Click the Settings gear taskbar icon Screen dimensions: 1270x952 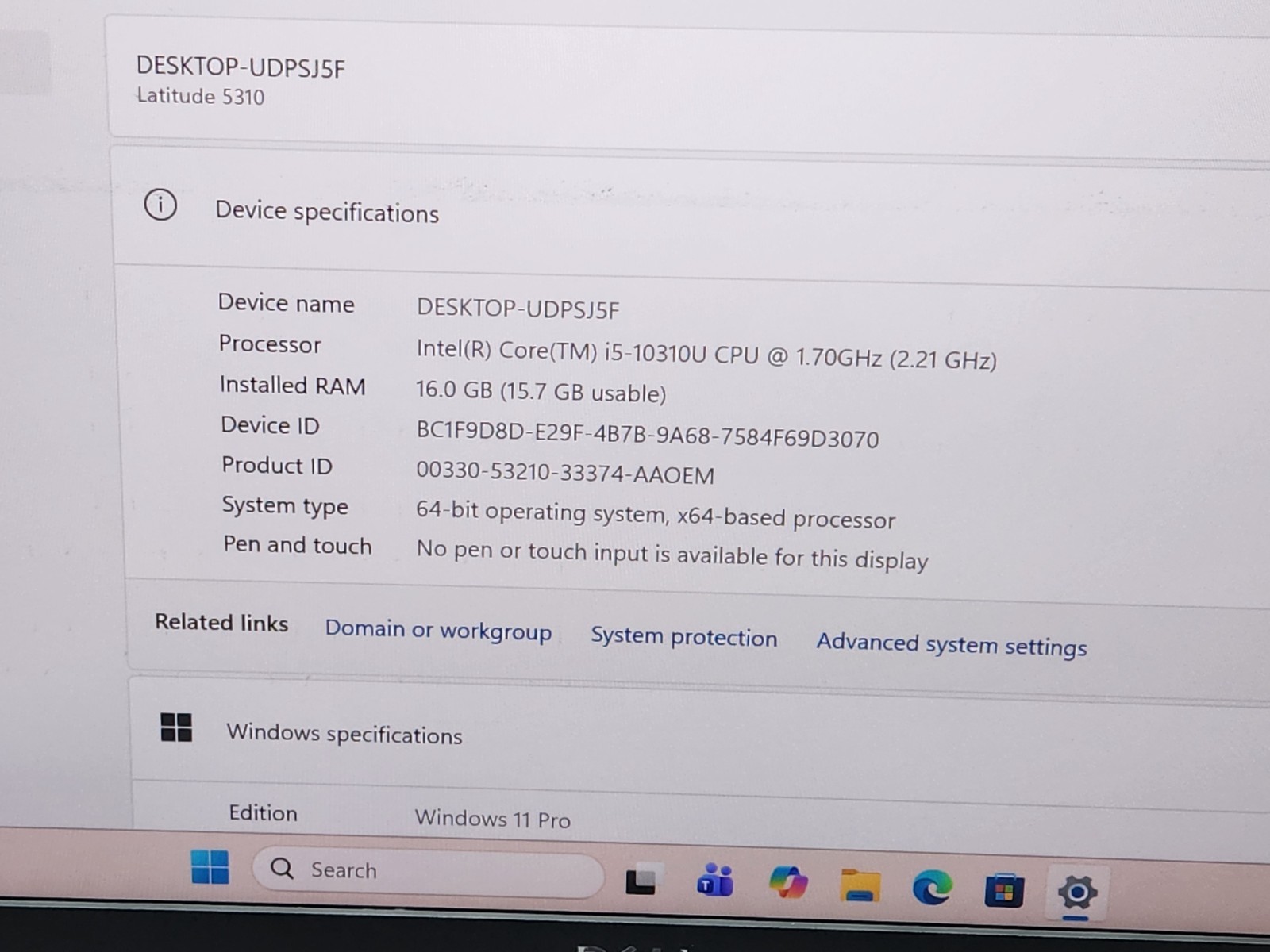click(x=1077, y=893)
